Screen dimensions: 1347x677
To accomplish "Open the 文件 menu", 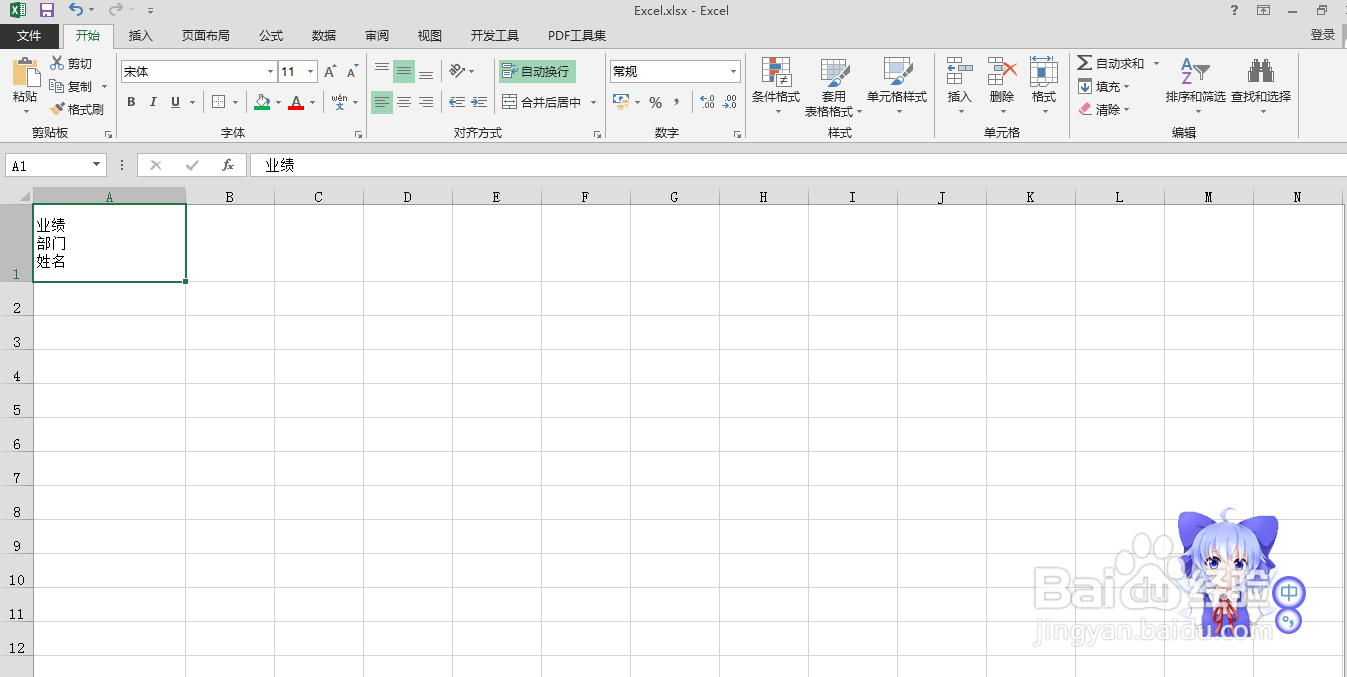I will pos(30,35).
